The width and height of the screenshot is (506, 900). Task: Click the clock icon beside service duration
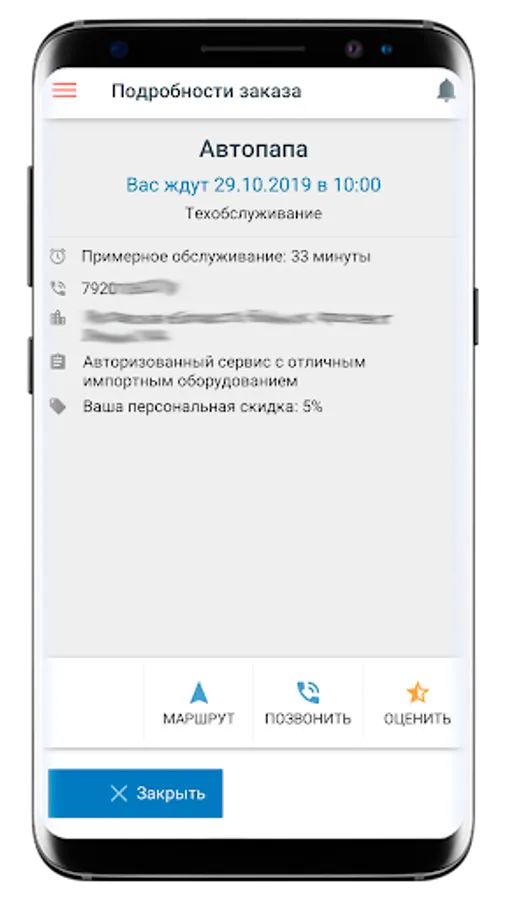[57, 257]
